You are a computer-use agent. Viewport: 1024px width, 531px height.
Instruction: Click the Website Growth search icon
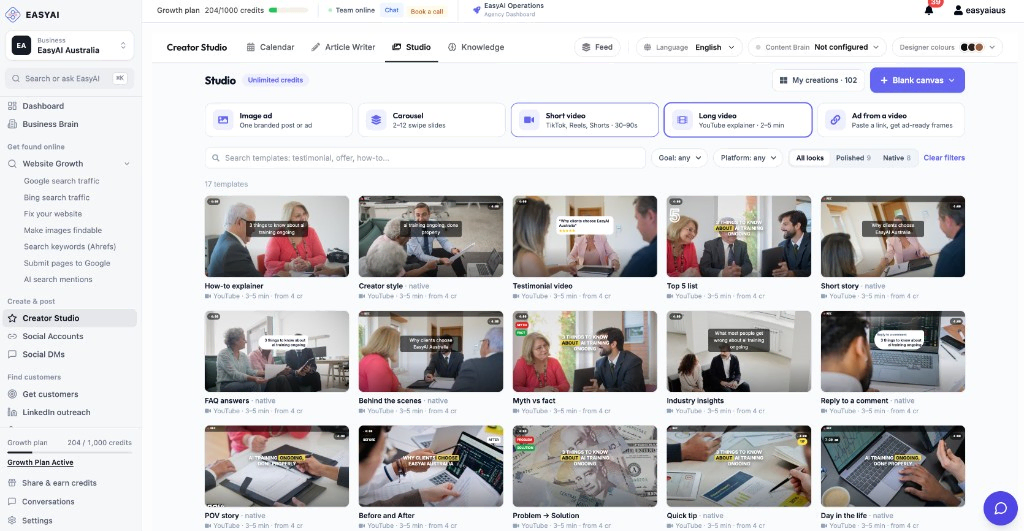(x=12, y=164)
